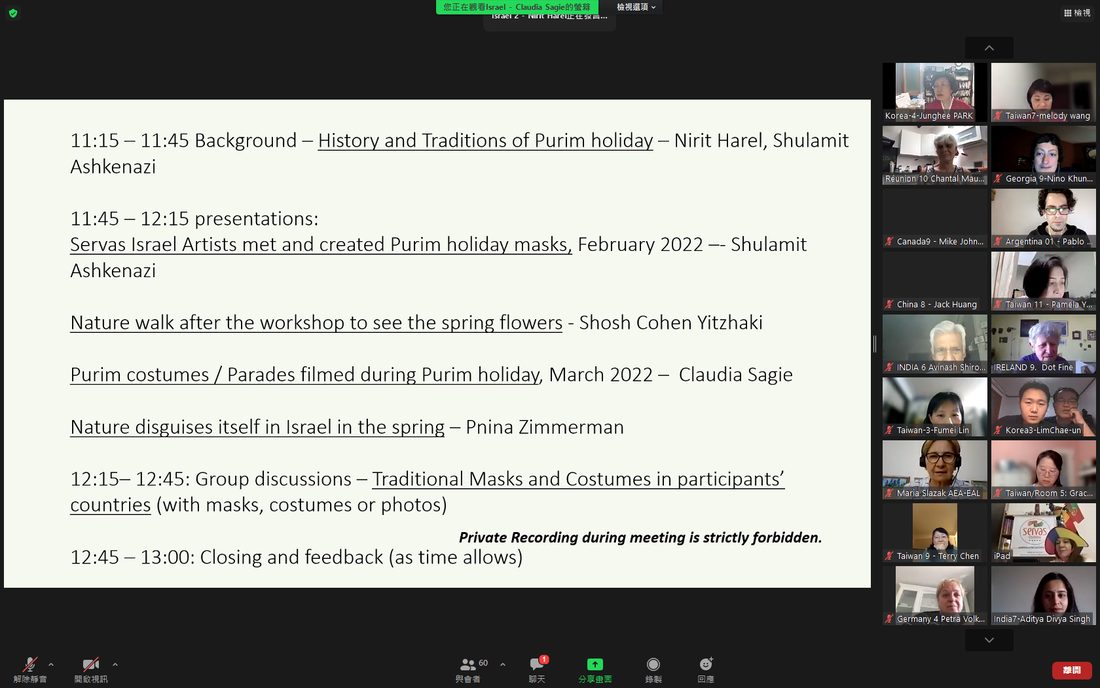Open the 檢視 layout button at top right

(1077, 13)
